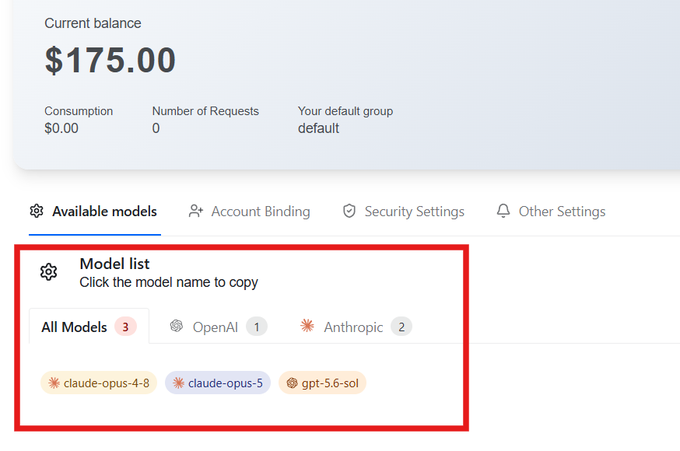
Task: Click the Number of Requests value 0
Action: tap(156, 128)
